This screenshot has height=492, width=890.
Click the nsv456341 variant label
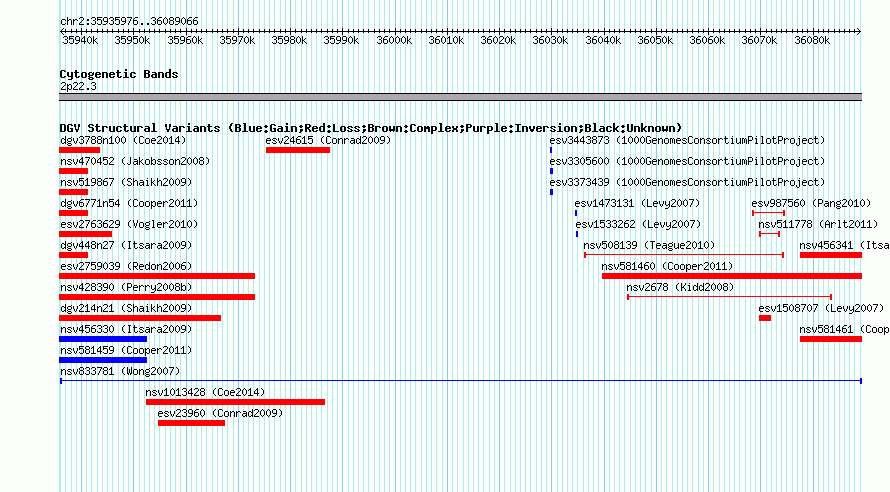(844, 245)
